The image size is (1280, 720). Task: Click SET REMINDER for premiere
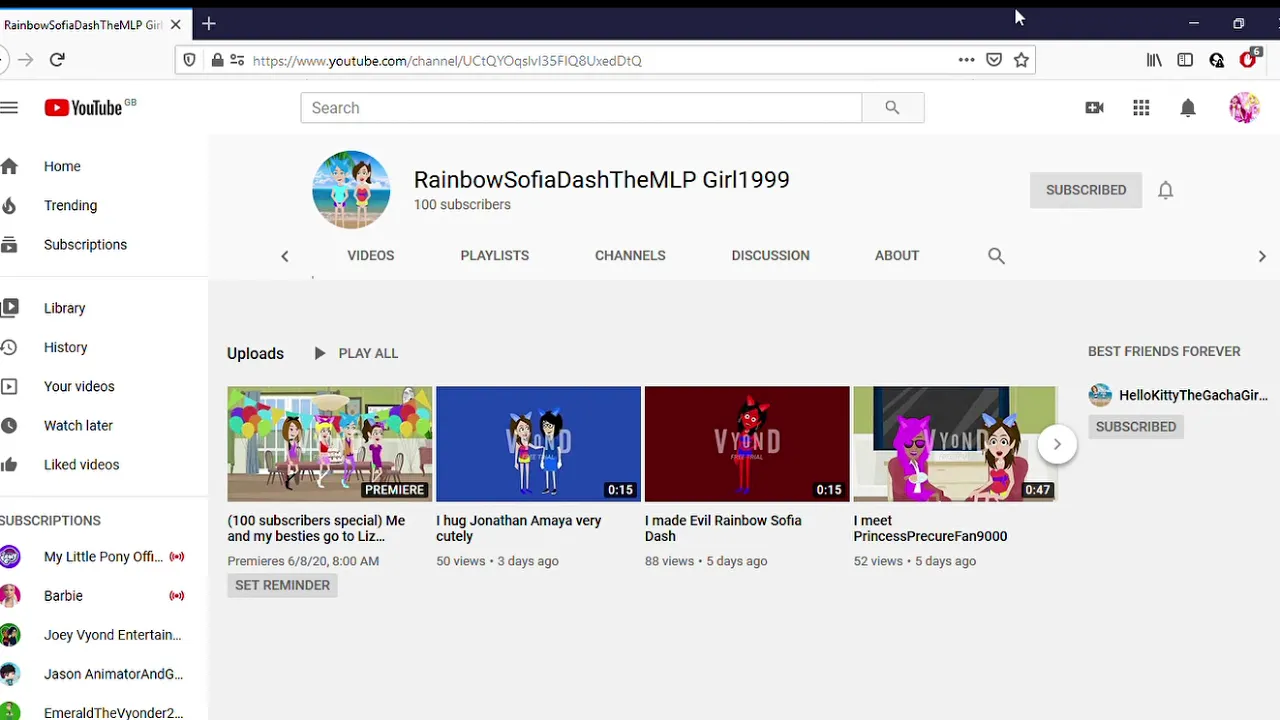tap(282, 585)
